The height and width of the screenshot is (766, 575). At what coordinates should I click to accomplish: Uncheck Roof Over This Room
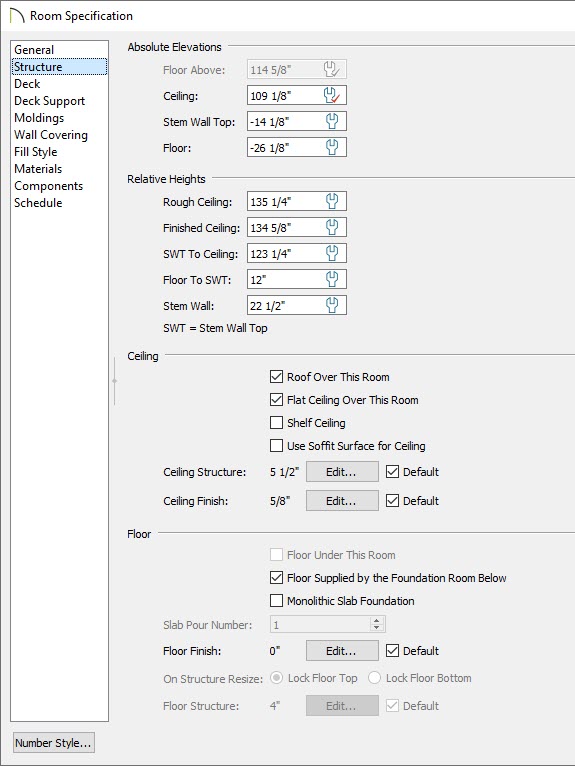tap(277, 377)
